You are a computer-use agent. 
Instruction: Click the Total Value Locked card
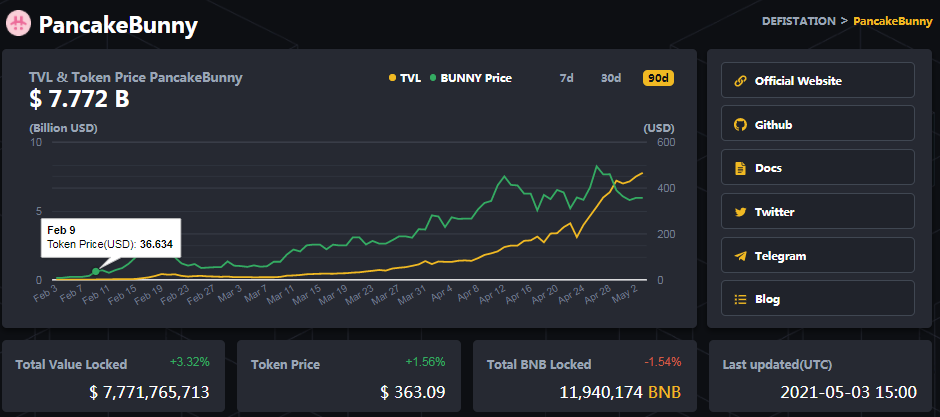(114, 376)
